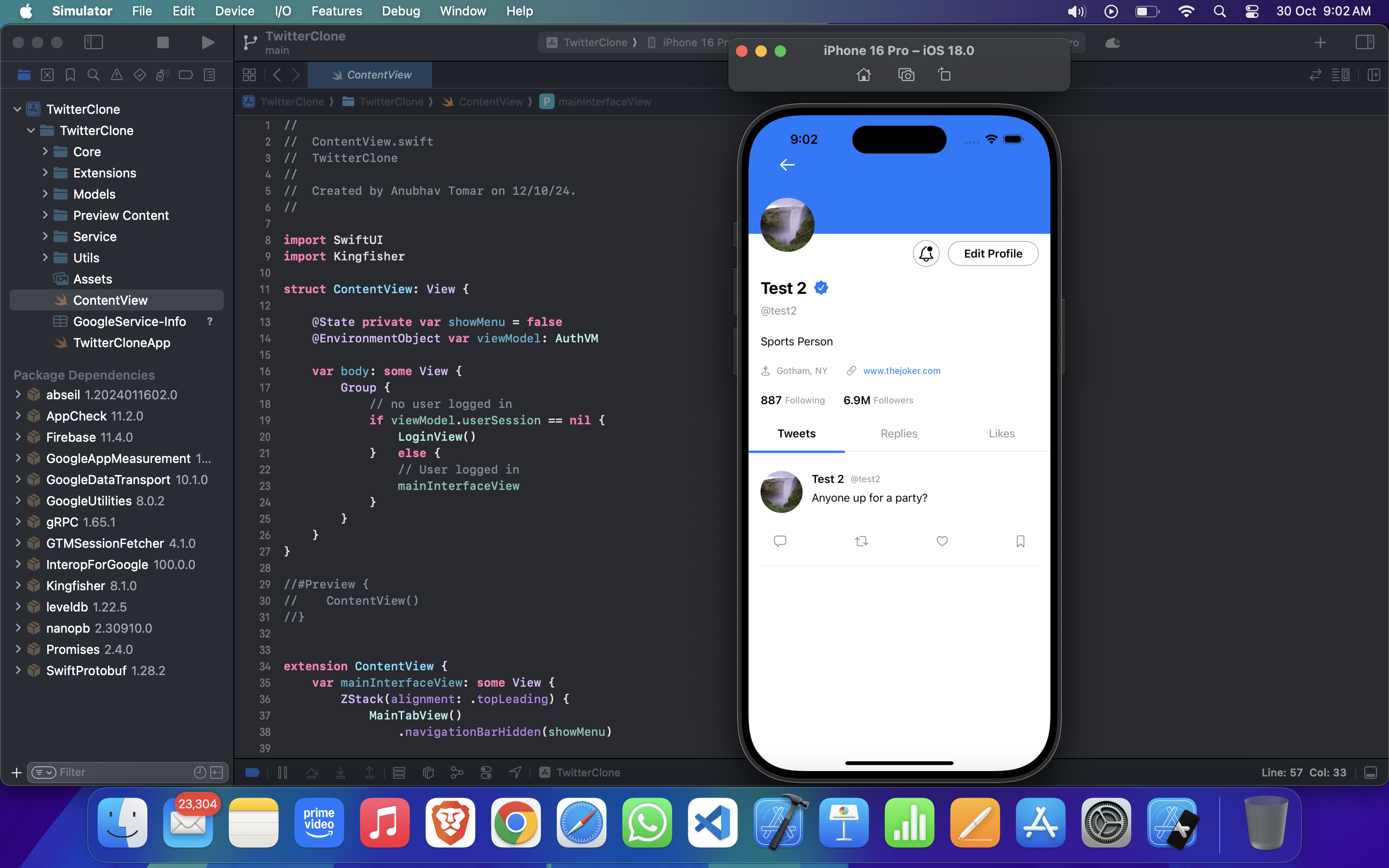Tap the heart like icon on tweet

click(x=942, y=541)
